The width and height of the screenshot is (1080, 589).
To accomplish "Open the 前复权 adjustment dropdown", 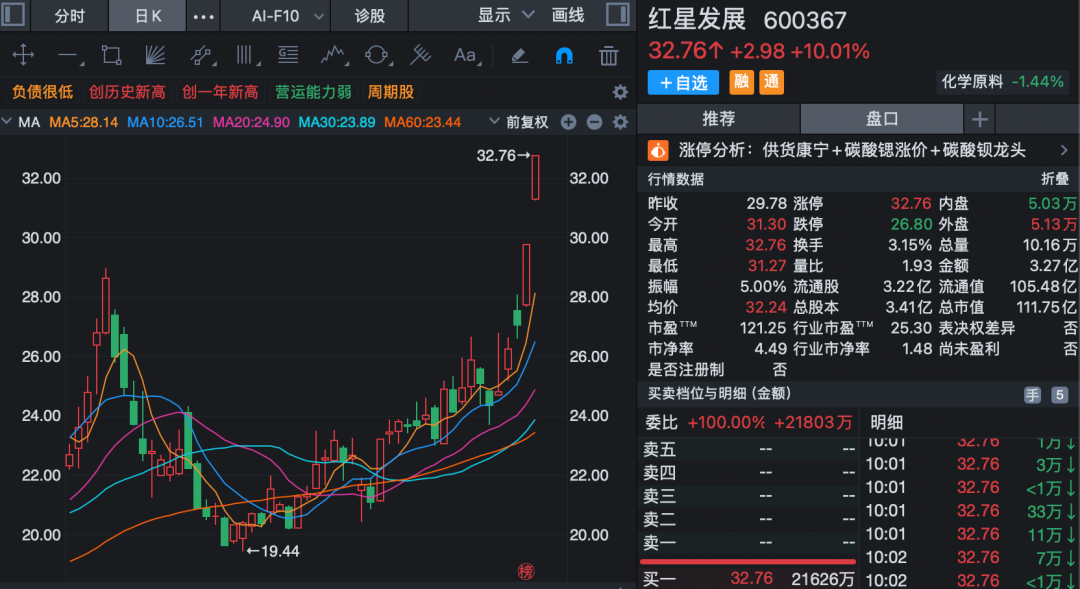I will (x=521, y=122).
